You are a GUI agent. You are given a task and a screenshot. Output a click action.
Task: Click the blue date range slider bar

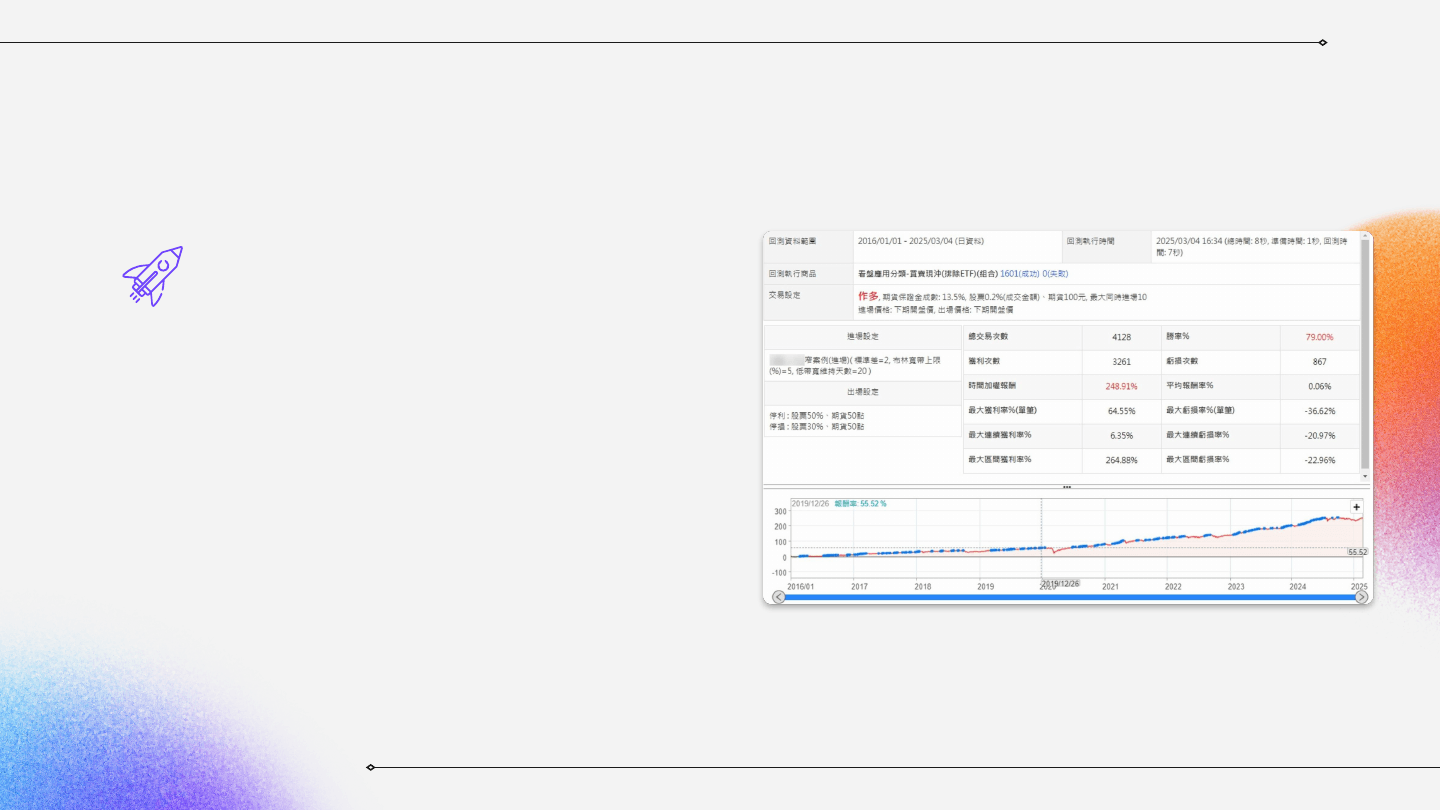click(x=1070, y=597)
